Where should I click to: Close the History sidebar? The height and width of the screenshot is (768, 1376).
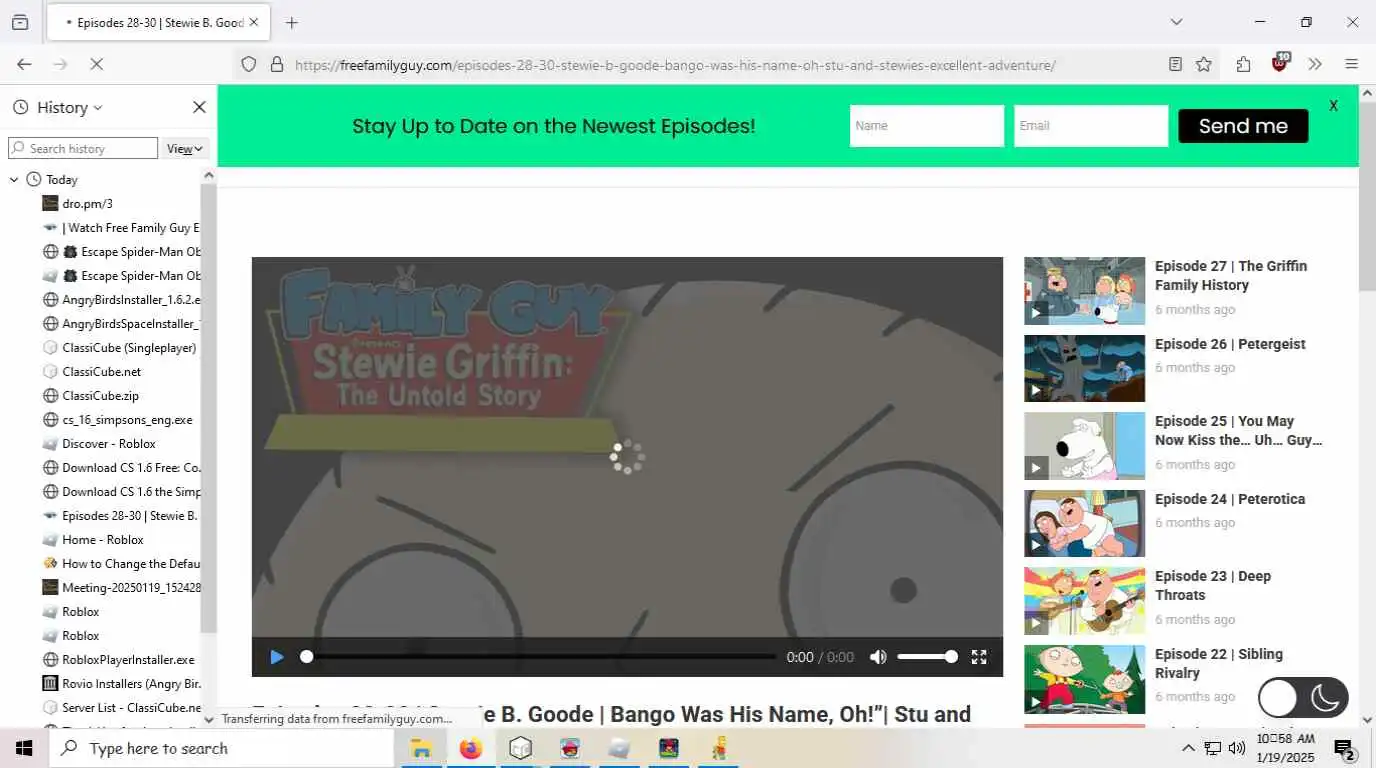click(199, 107)
